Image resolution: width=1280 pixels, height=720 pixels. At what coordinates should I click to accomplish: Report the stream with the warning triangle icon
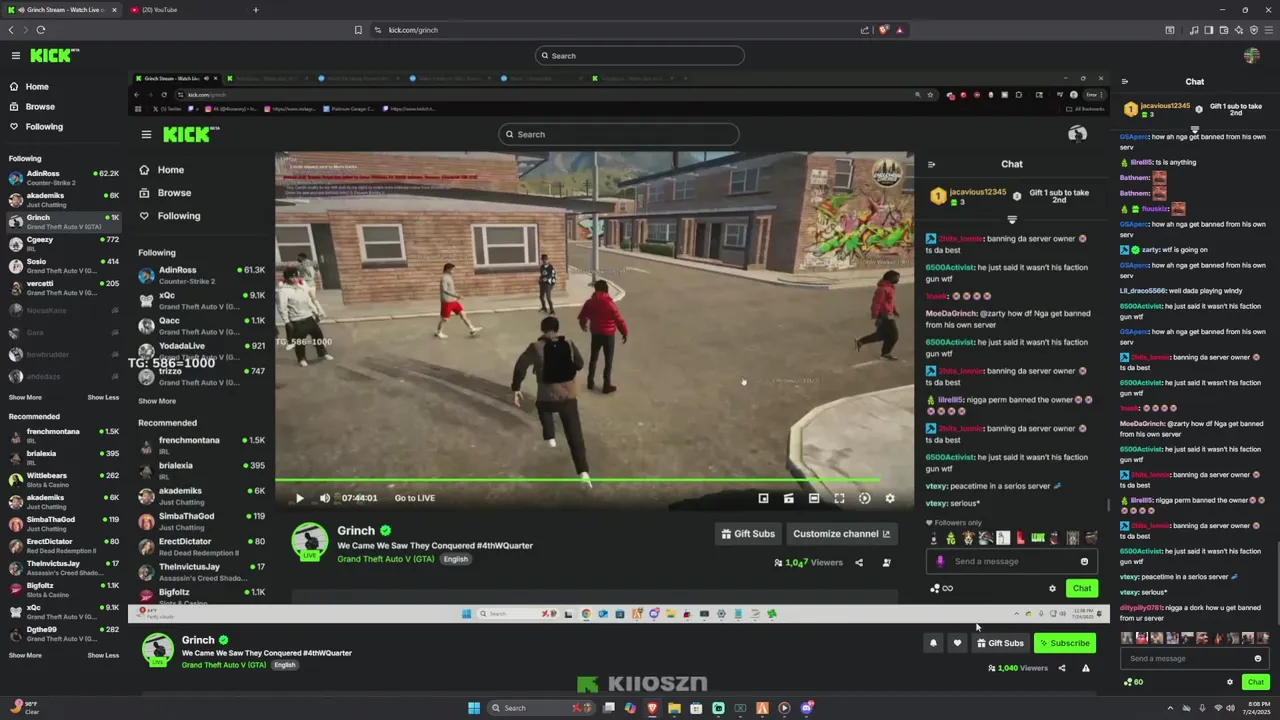(1086, 668)
